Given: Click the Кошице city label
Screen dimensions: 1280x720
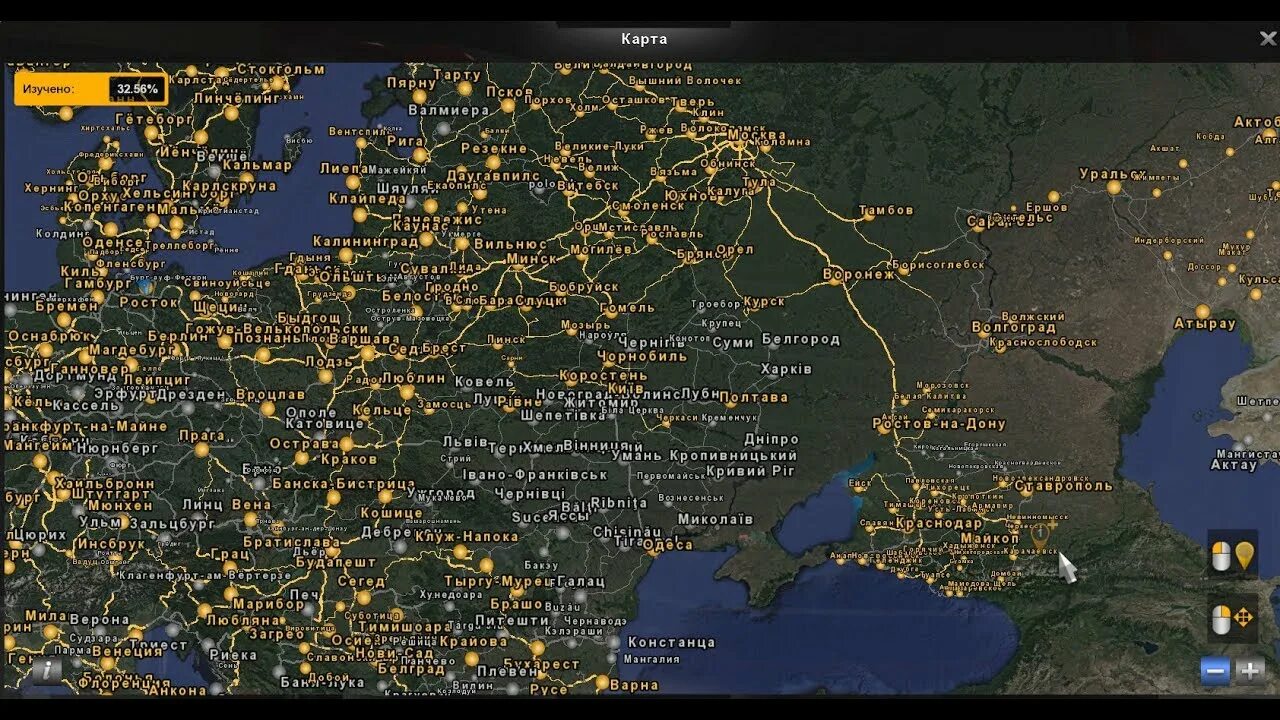Looking at the screenshot, I should coord(392,513).
